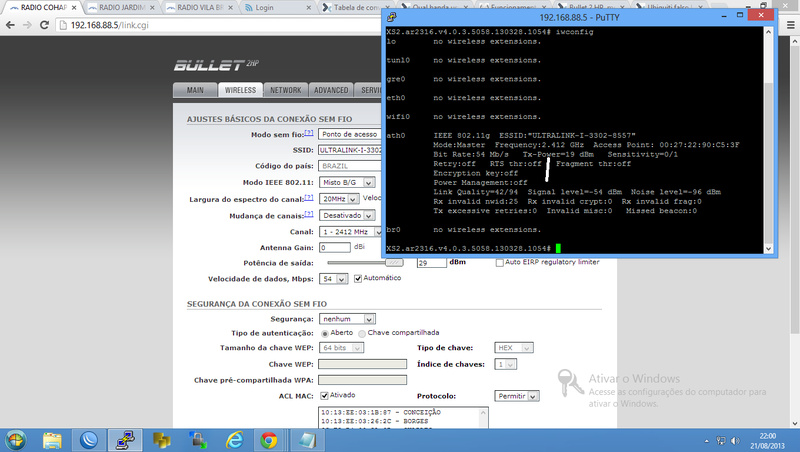Click the network tray icon
This screenshot has height=452, width=800.
(x=720, y=441)
